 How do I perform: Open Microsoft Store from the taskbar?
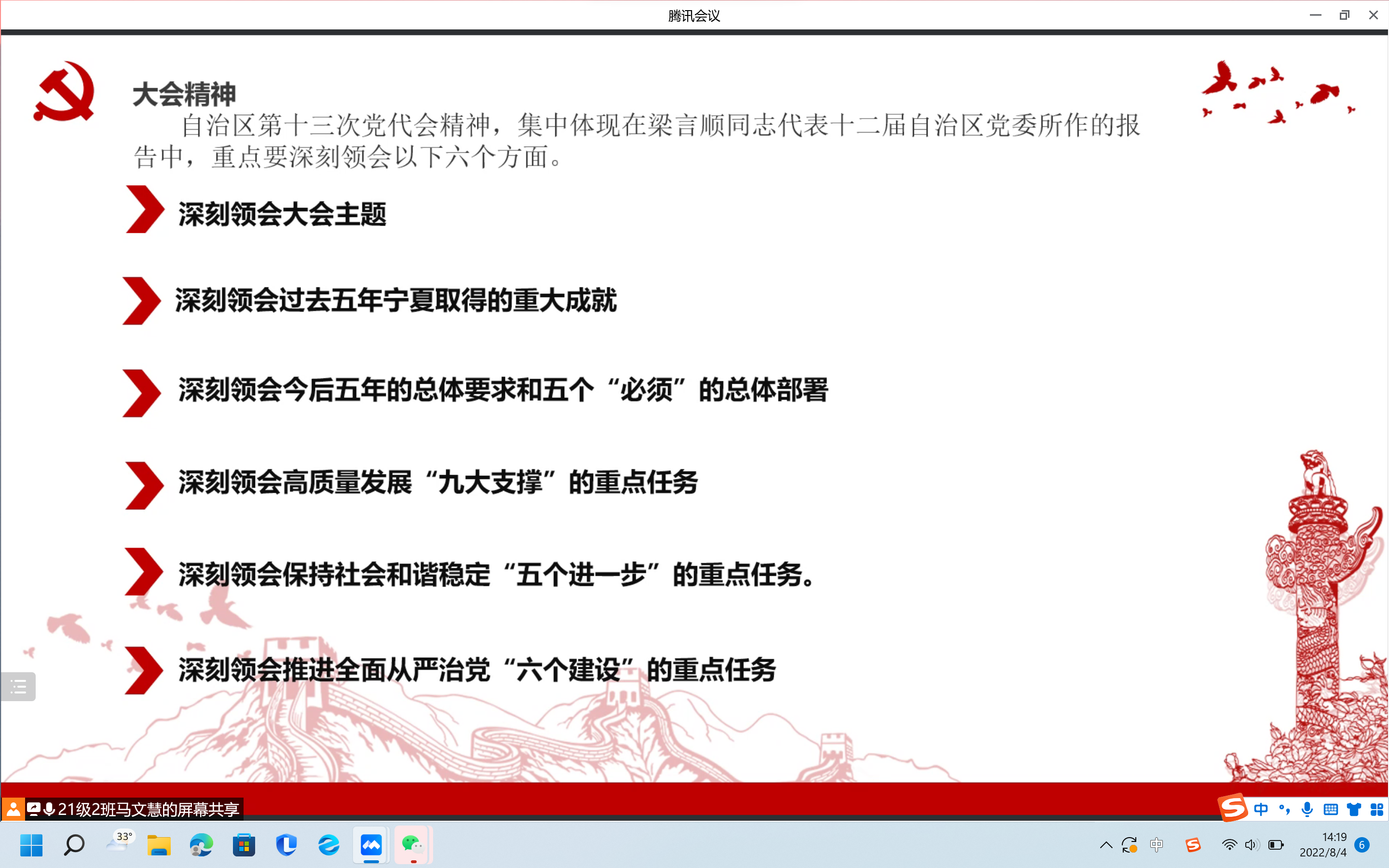[244, 844]
